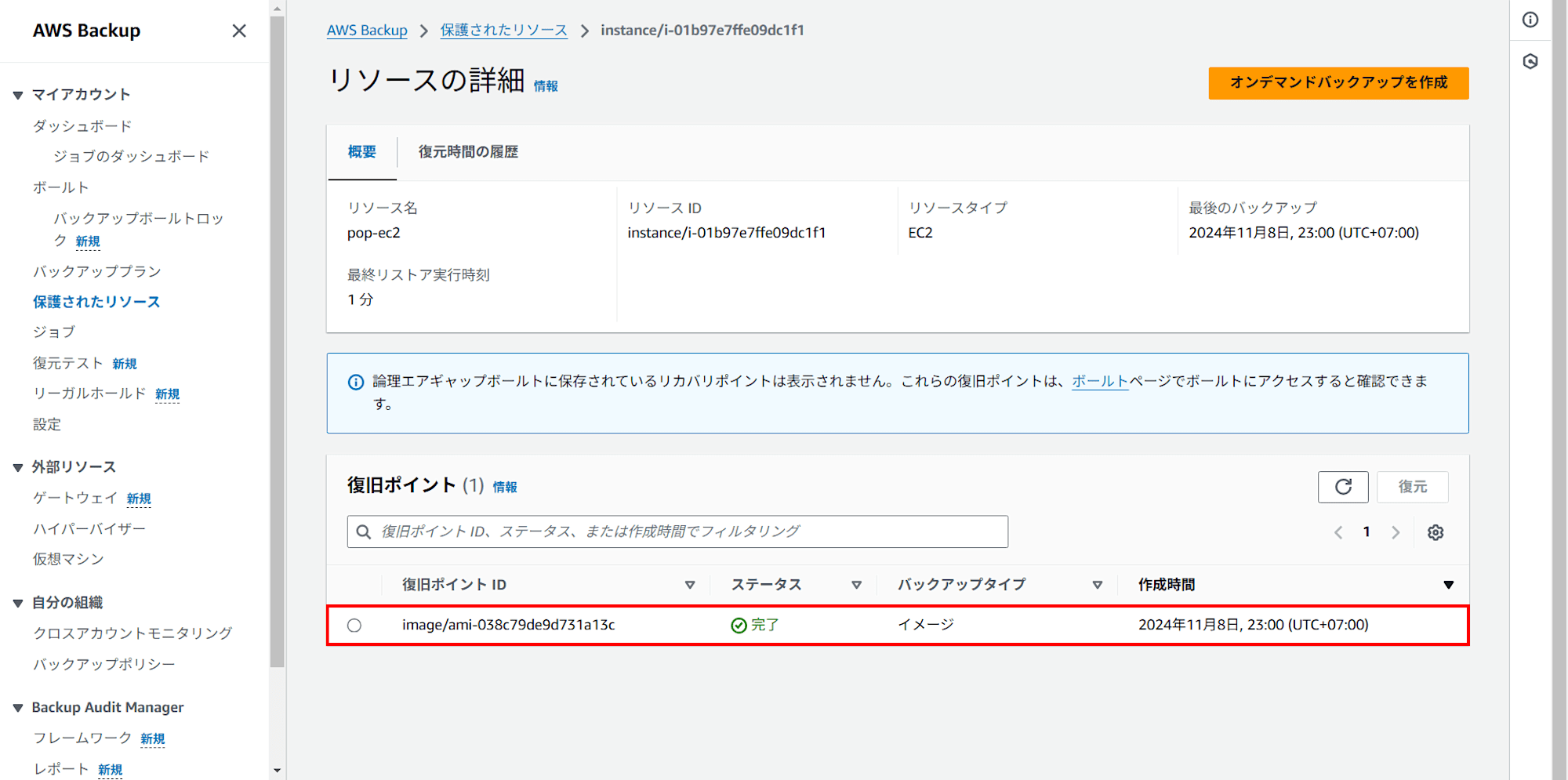Sort by ステータス column arrow
Image resolution: width=1568 pixels, height=780 pixels.
857,585
